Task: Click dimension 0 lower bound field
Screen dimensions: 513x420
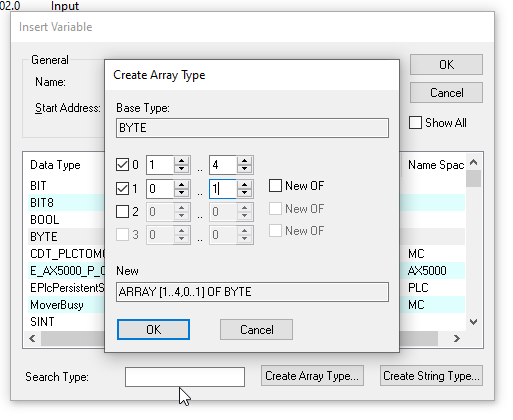Action: [160, 165]
